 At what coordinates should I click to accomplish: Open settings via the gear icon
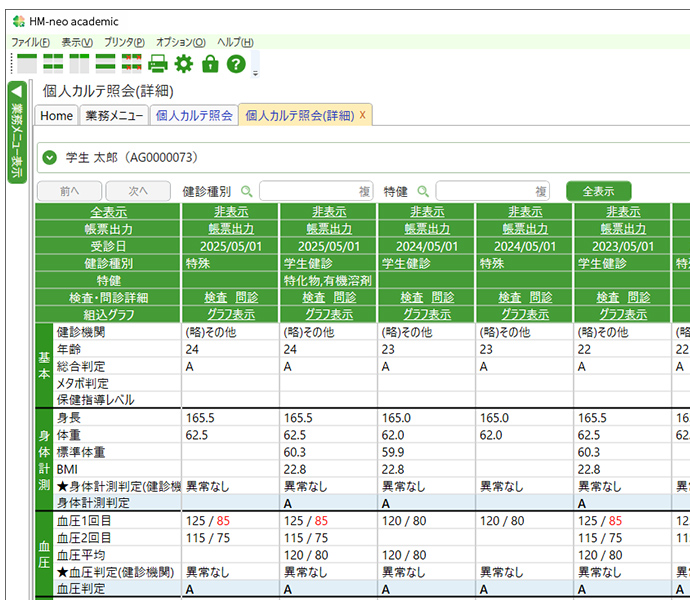184,64
